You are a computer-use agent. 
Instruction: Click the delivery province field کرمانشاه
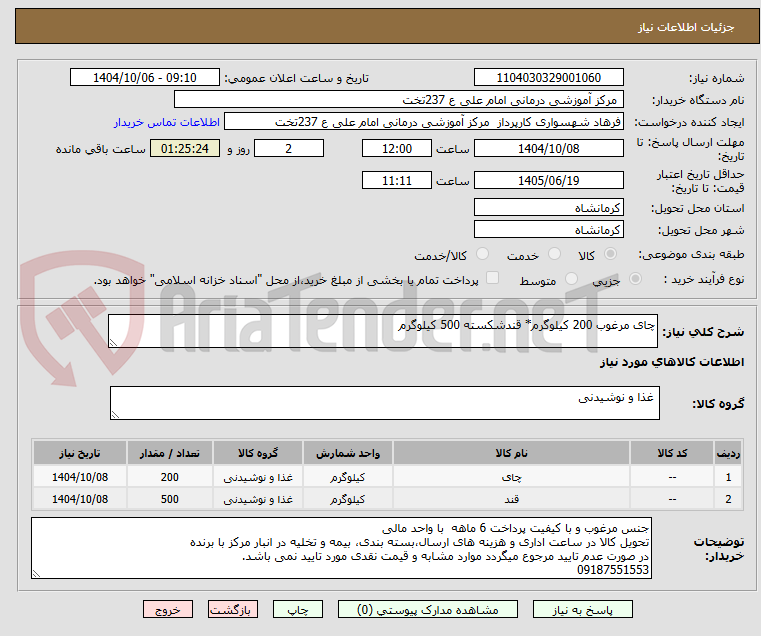[x=548, y=208]
